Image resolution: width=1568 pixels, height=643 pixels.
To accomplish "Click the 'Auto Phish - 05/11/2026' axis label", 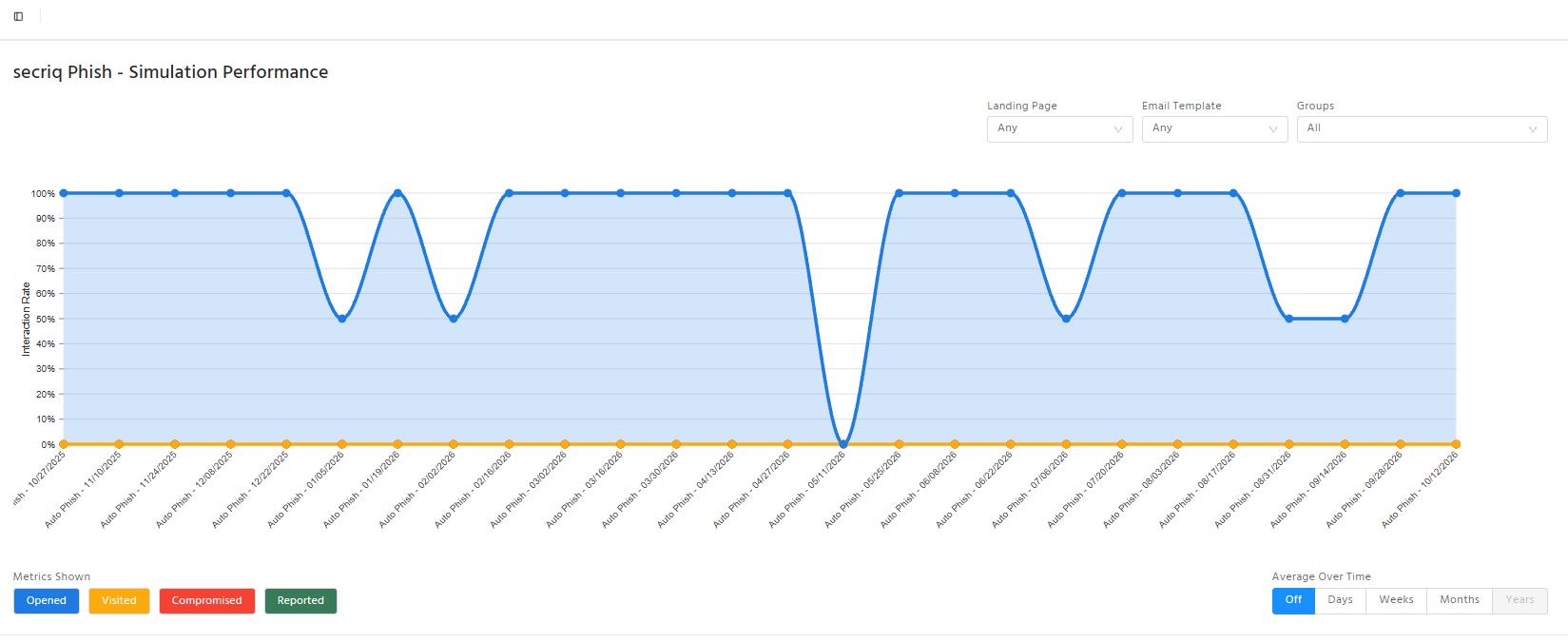I will point(807,490).
